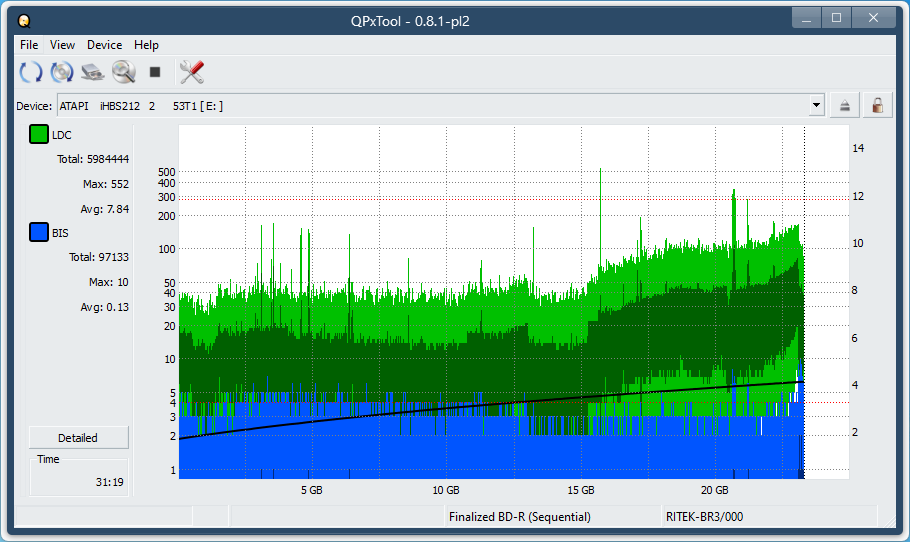The width and height of the screenshot is (910, 542).
Task: Stop the scan with the square icon
Action: pyautogui.click(x=155, y=72)
